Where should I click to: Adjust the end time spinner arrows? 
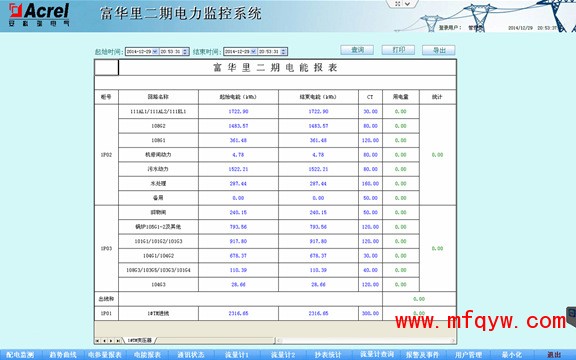tap(284, 52)
